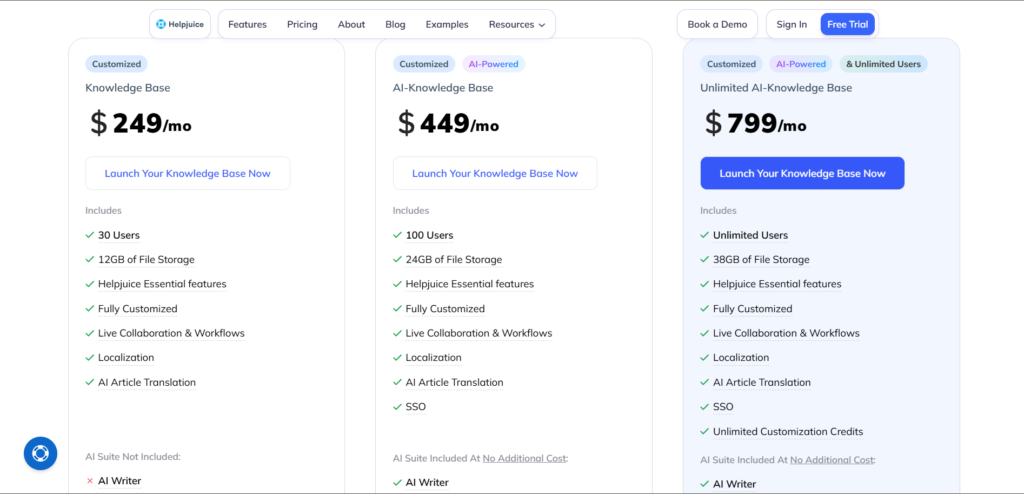Click AI-Powered badge on AI-Knowledge Base plan

point(494,64)
